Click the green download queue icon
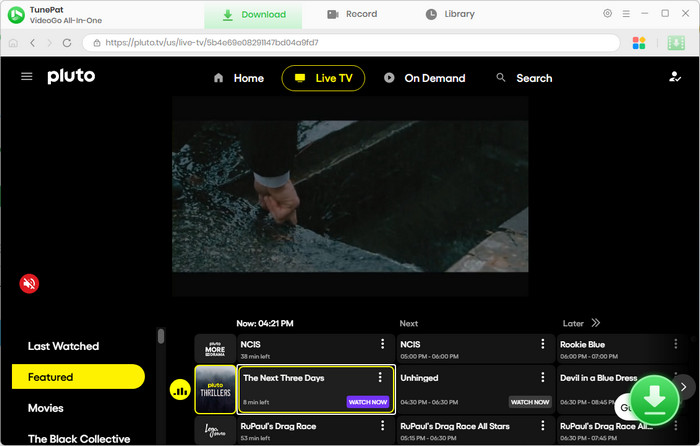 coord(676,43)
